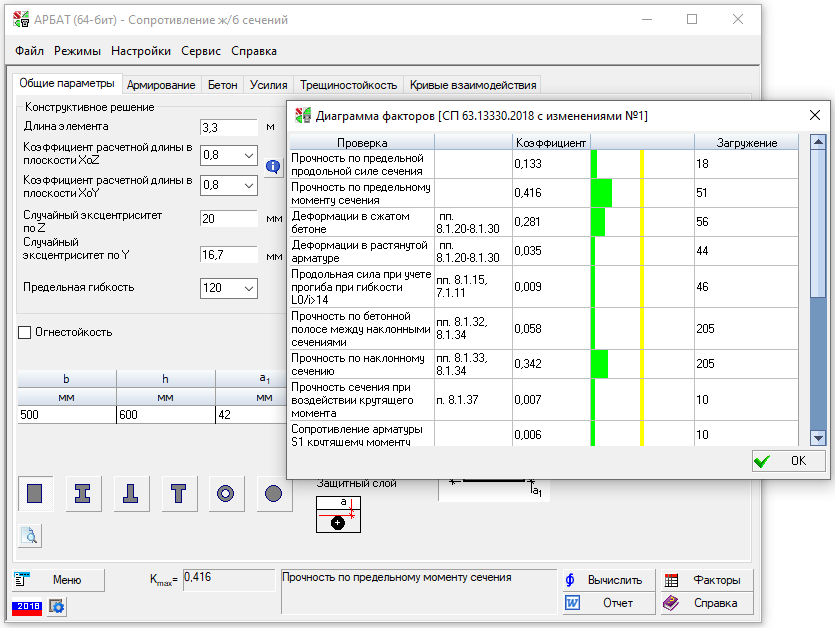The image size is (835, 628).
Task: Open the gear settings icon at bottom left
Action: tap(56, 606)
